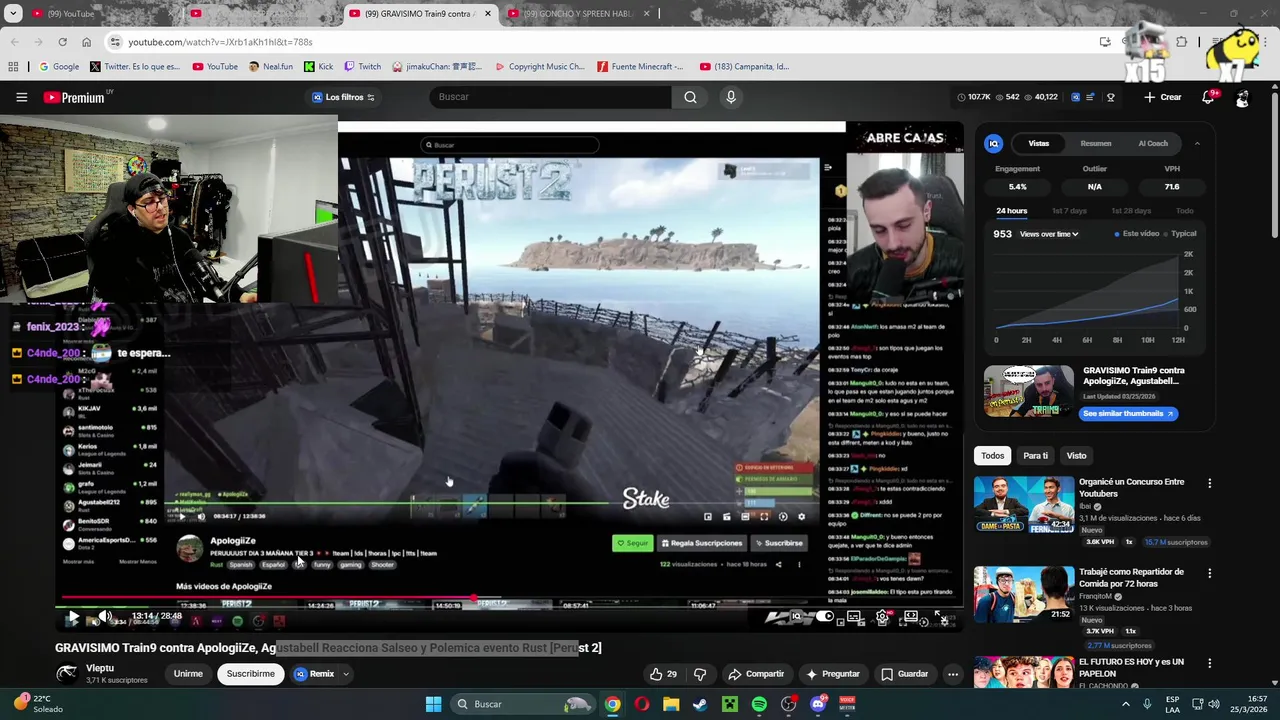Select the '1st 28 days' range tab
This screenshot has width=1280, height=720.
(x=1131, y=211)
